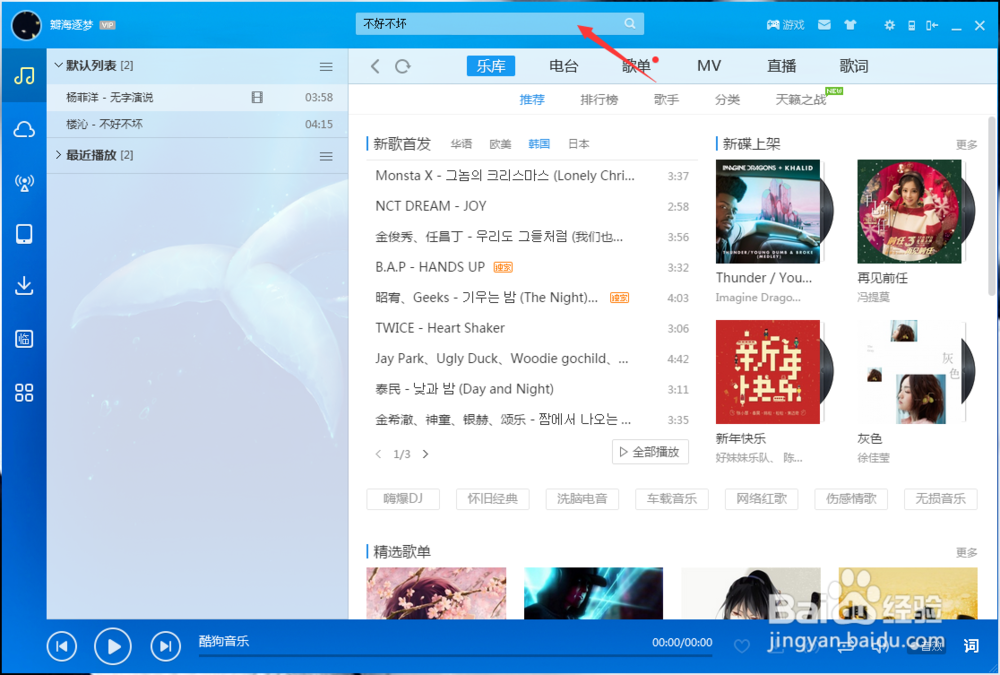The image size is (1000, 675).
Task: Click 更多 next to 精选歌单
Action: click(966, 553)
